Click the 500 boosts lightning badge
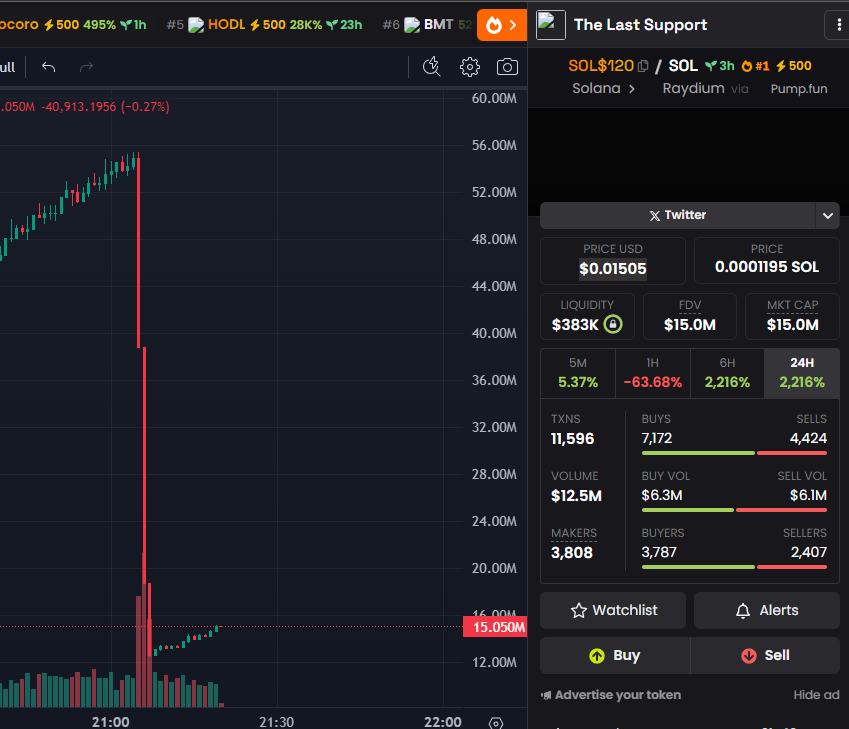Image resolution: width=849 pixels, height=729 pixels. click(x=793, y=66)
